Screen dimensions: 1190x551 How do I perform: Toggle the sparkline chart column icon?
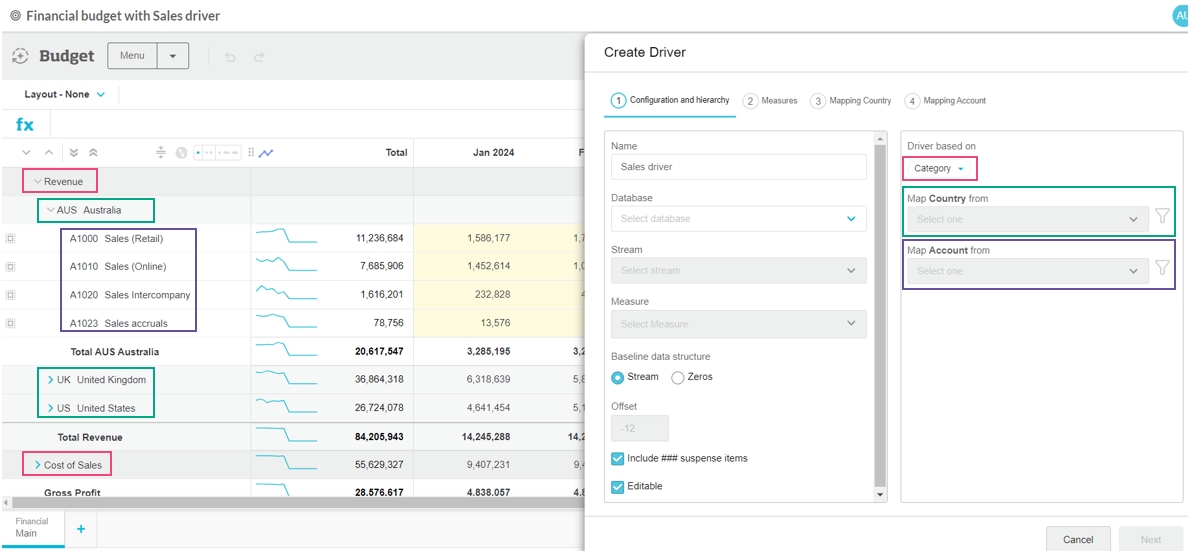pyautogui.click(x=266, y=153)
